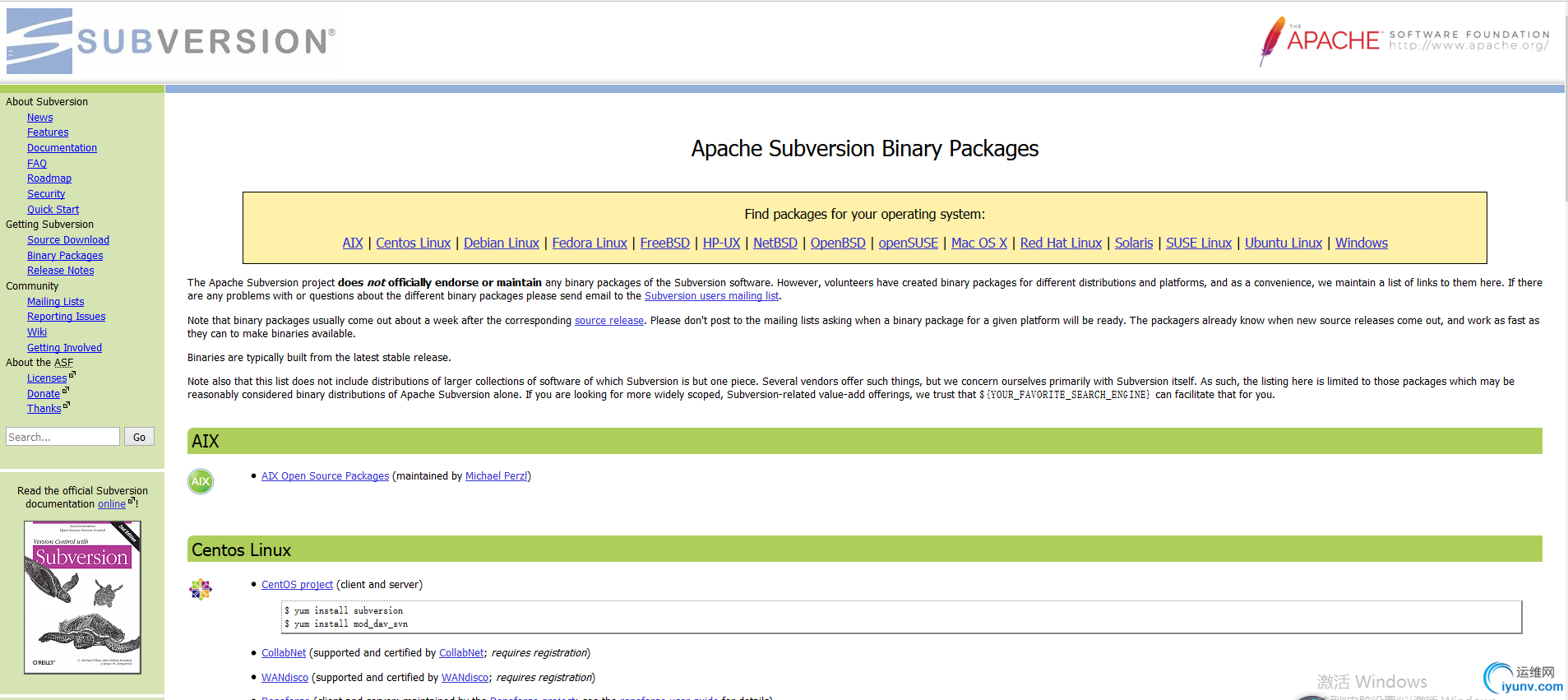The width and height of the screenshot is (1568, 700).
Task: Open Reporting Issues link
Action: (x=66, y=317)
